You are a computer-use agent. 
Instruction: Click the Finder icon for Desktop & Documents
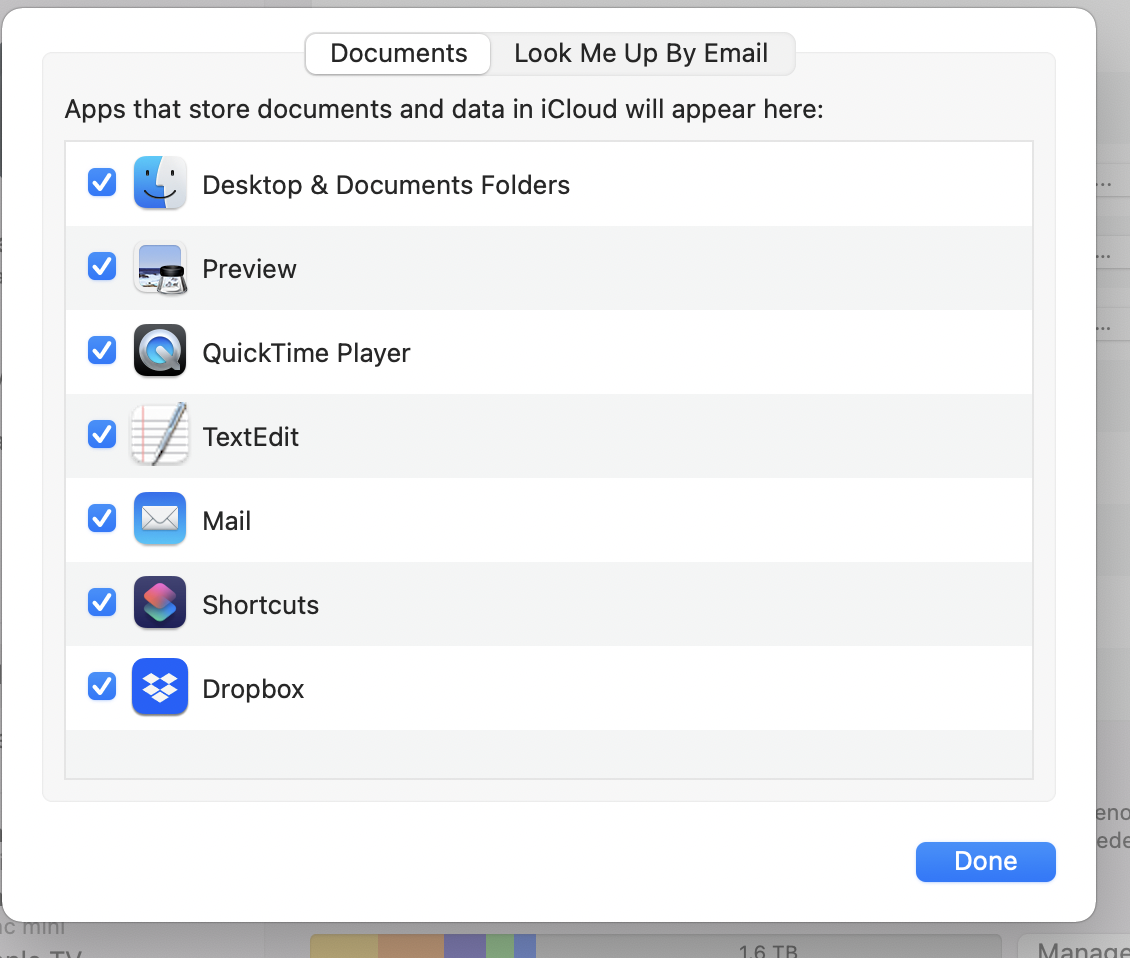click(x=160, y=183)
